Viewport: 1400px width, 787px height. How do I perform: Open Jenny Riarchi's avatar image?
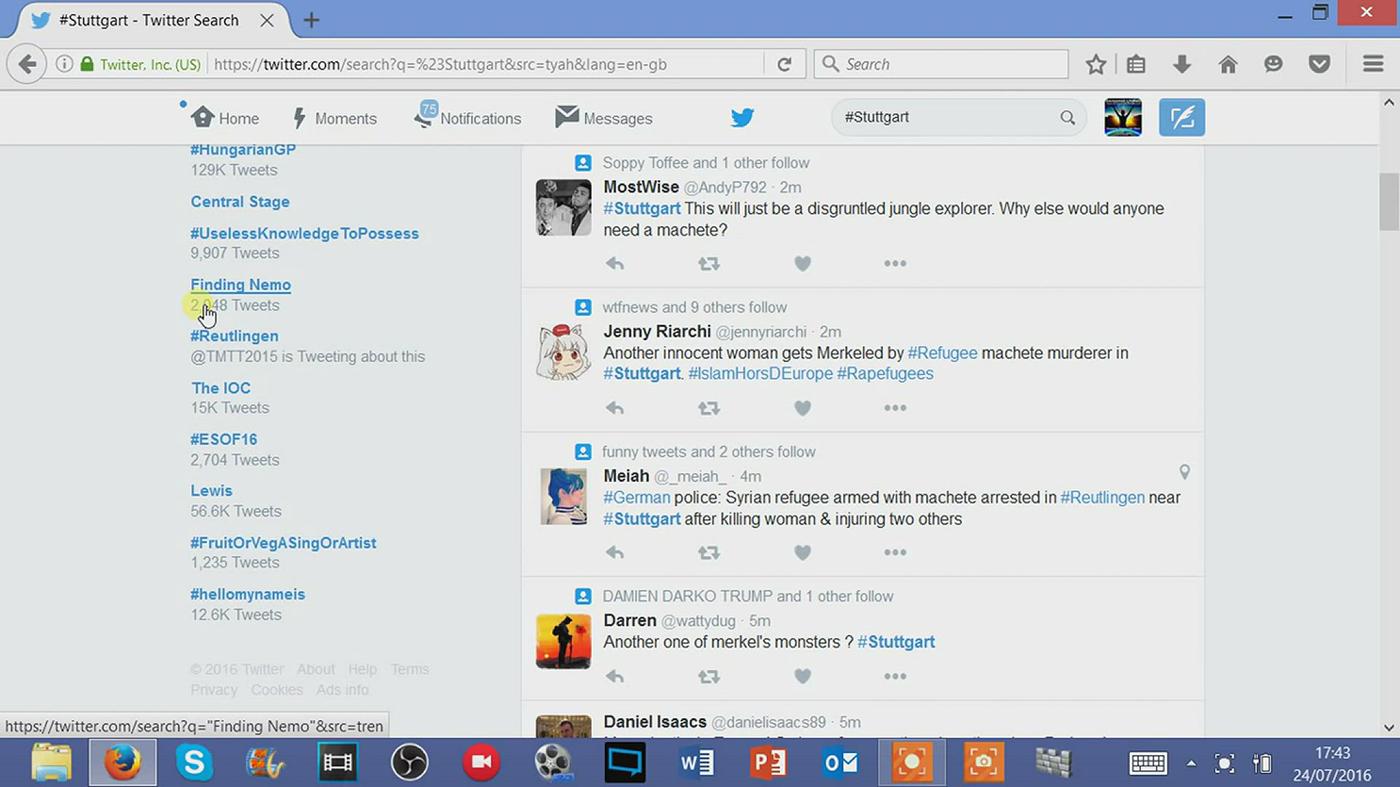564,352
